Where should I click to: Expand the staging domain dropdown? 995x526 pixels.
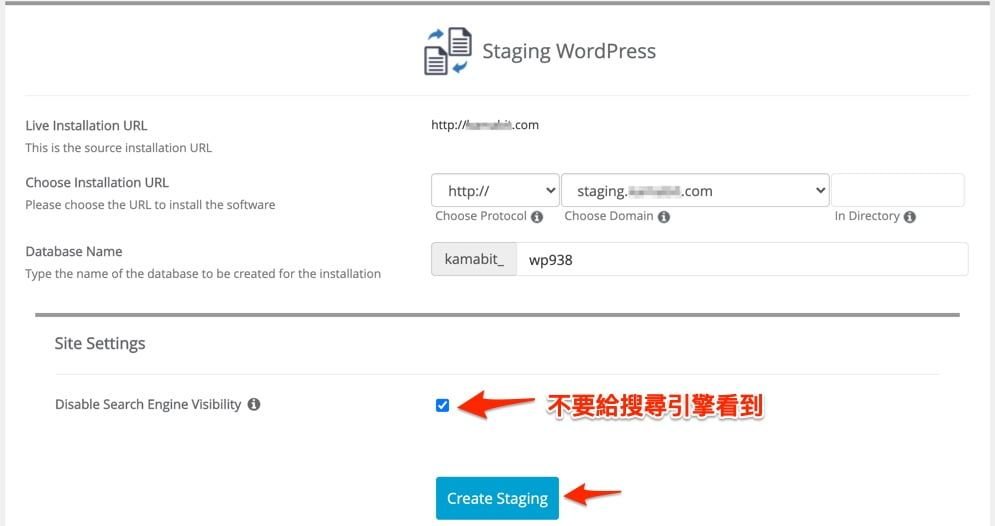click(695, 190)
